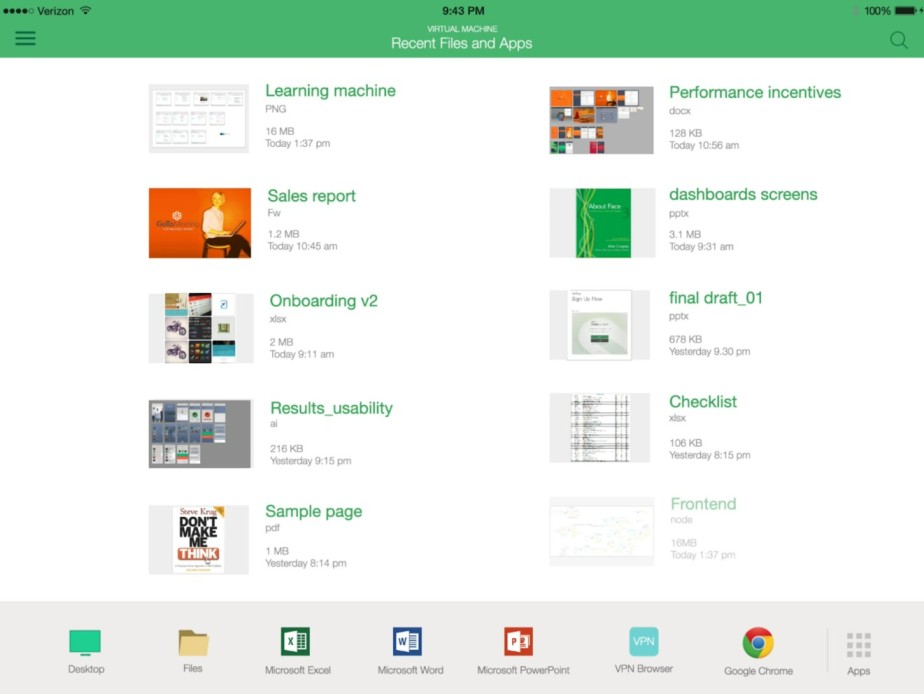Tap the Onboarding v2 thumbnail

200,328
